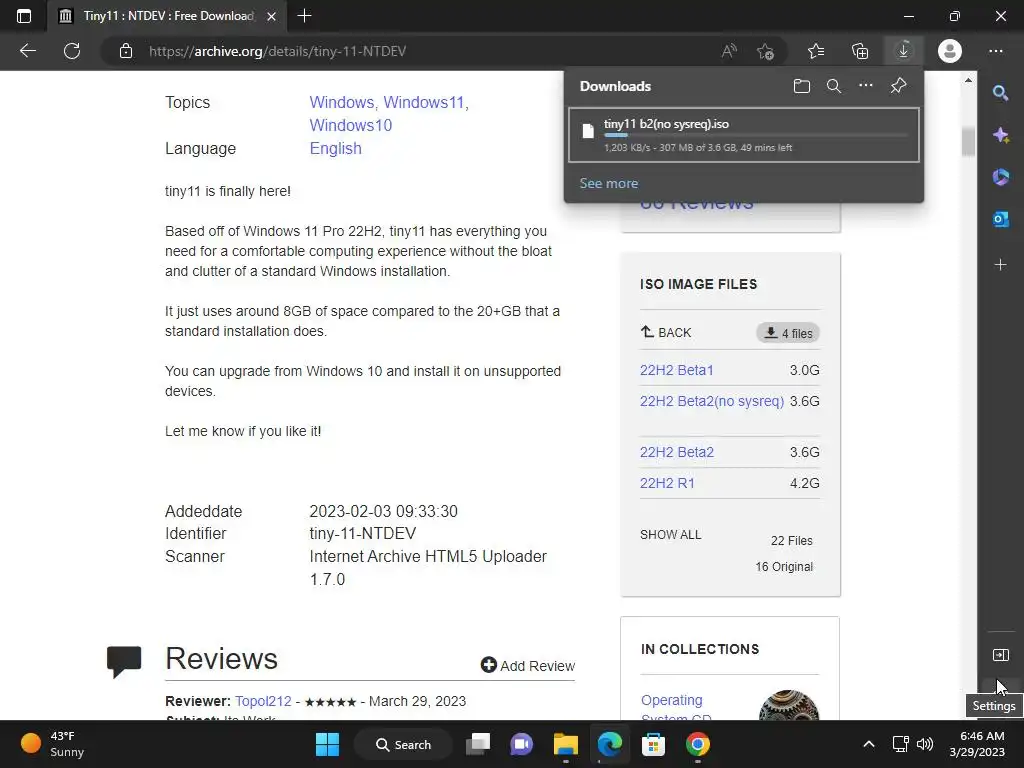Open the tab actions menu icon
The image size is (1024, 768).
24,16
